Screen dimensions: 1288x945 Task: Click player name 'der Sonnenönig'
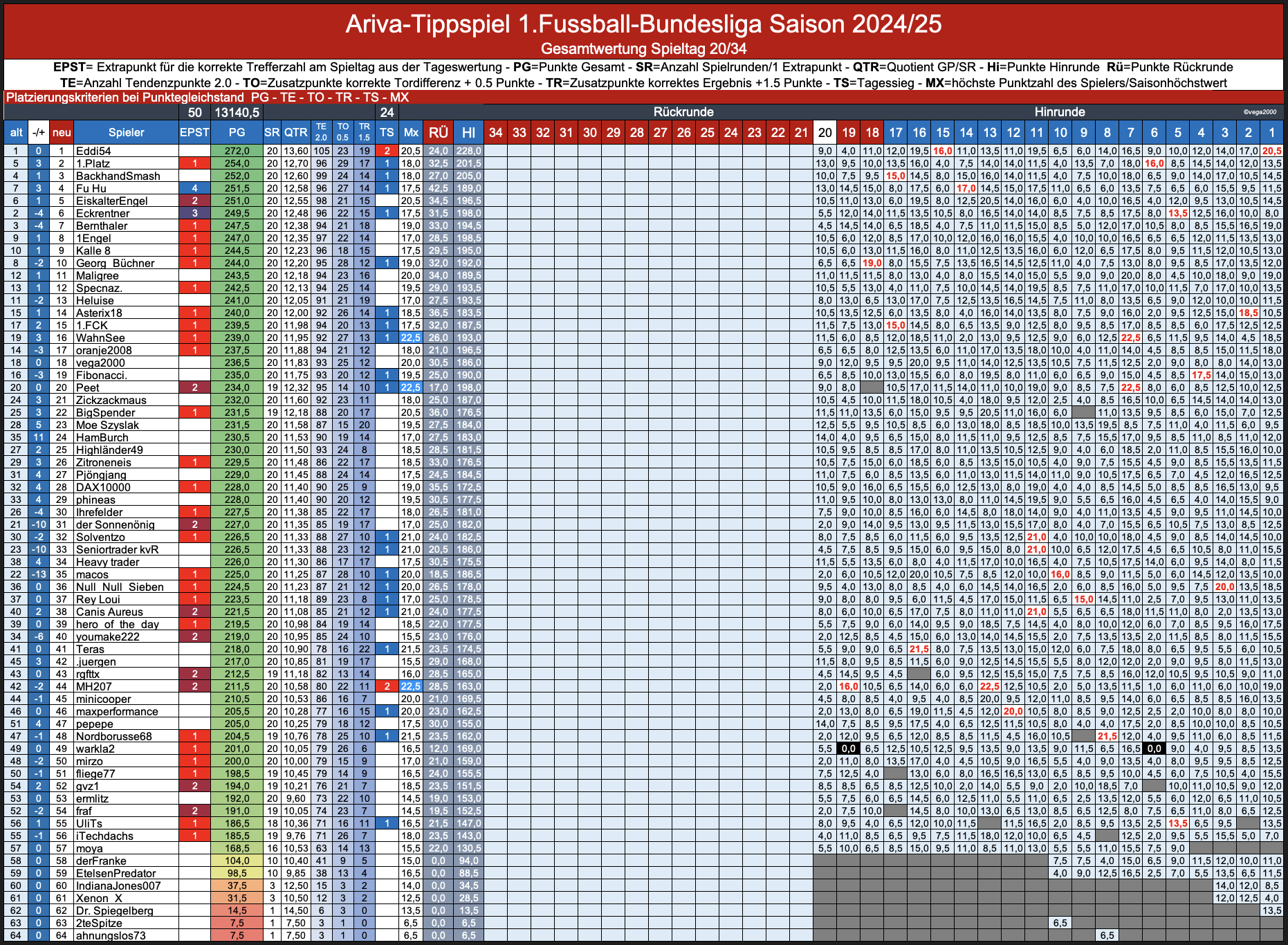(115, 524)
